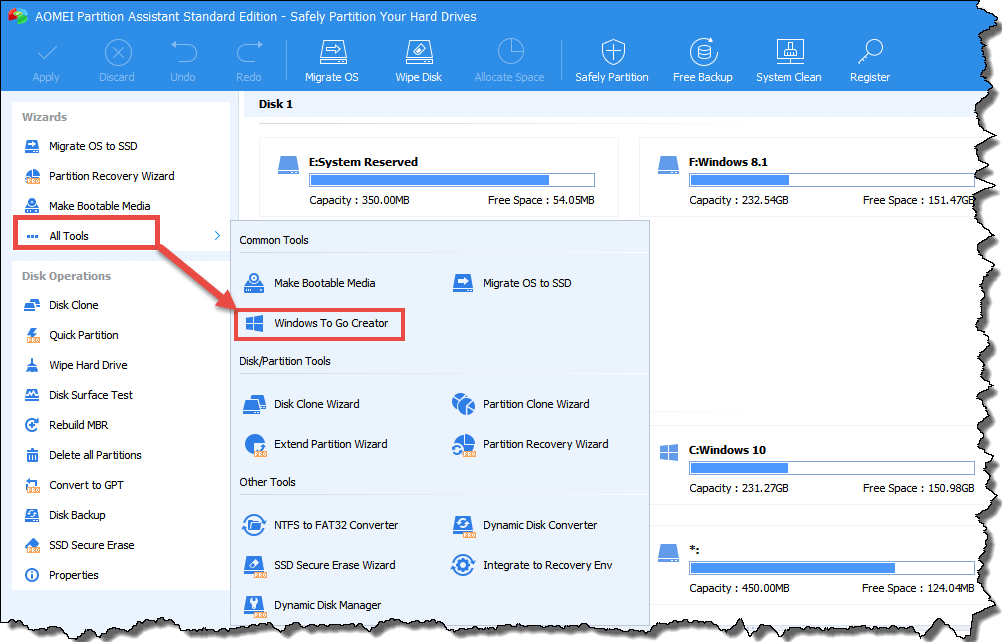Click the *: partition usage bar
The height and width of the screenshot is (642, 1002).
tap(831, 568)
